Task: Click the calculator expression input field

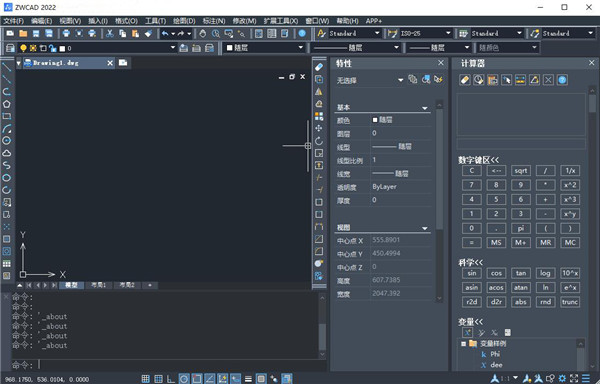Action: coord(521,143)
